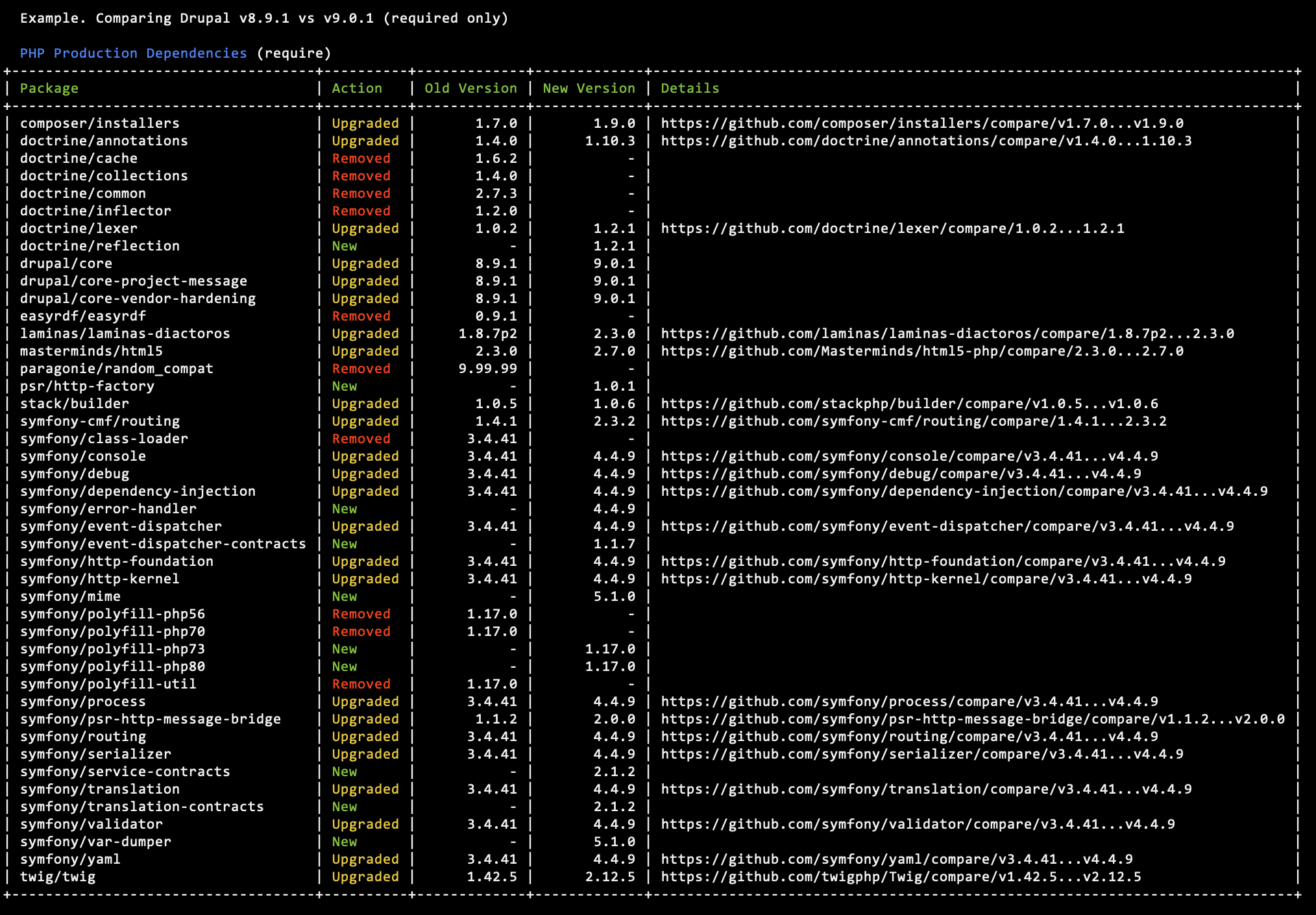The image size is (1316, 915).
Task: Open the symfony/console compare link
Action: 909,456
